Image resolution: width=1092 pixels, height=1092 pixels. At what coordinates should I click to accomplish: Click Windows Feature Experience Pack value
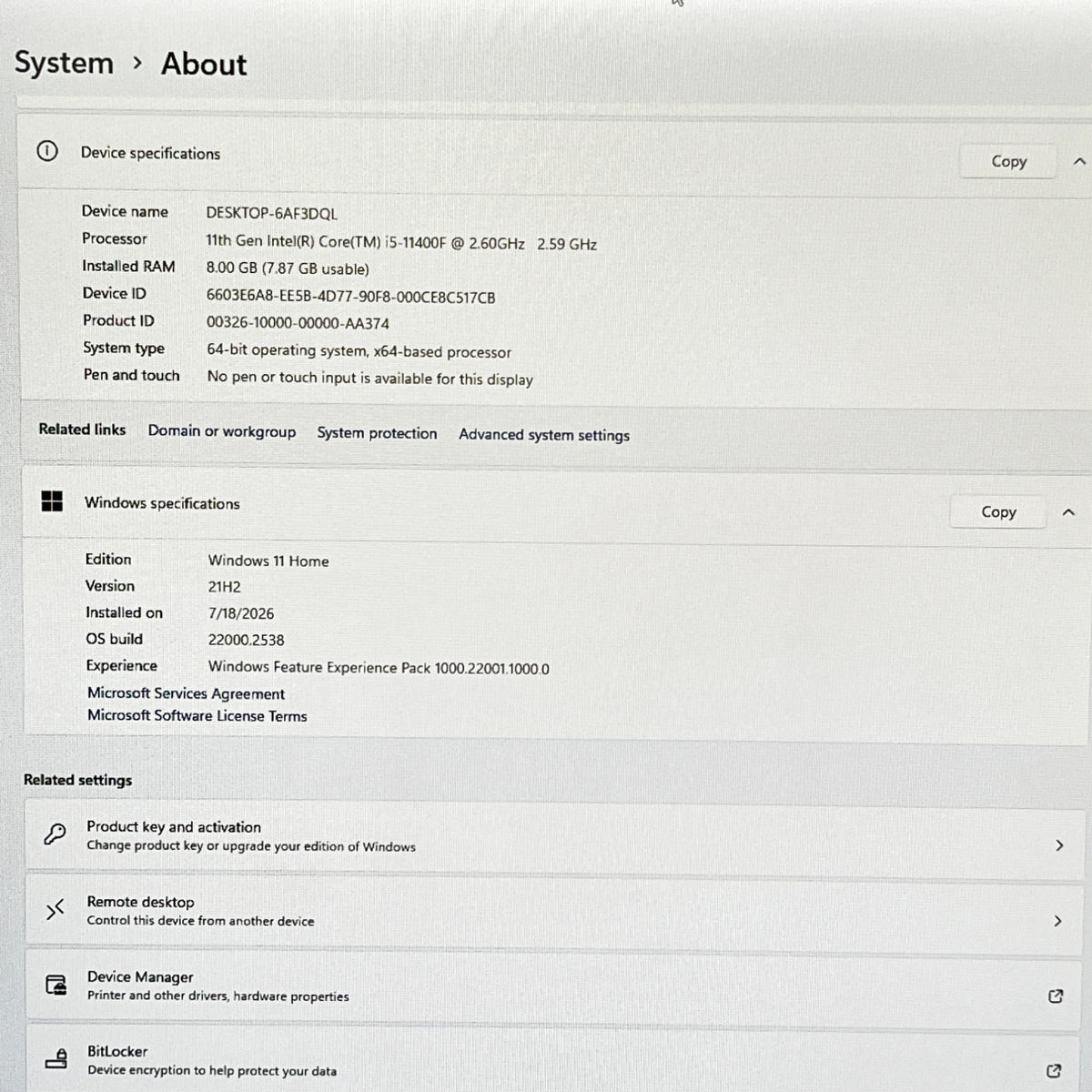[x=379, y=668]
